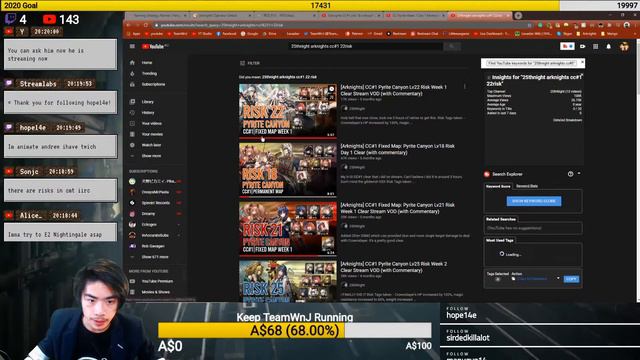This screenshot has height=360, width=640.
Task: Click the Create video camera icon
Action: pyautogui.click(x=582, y=47)
